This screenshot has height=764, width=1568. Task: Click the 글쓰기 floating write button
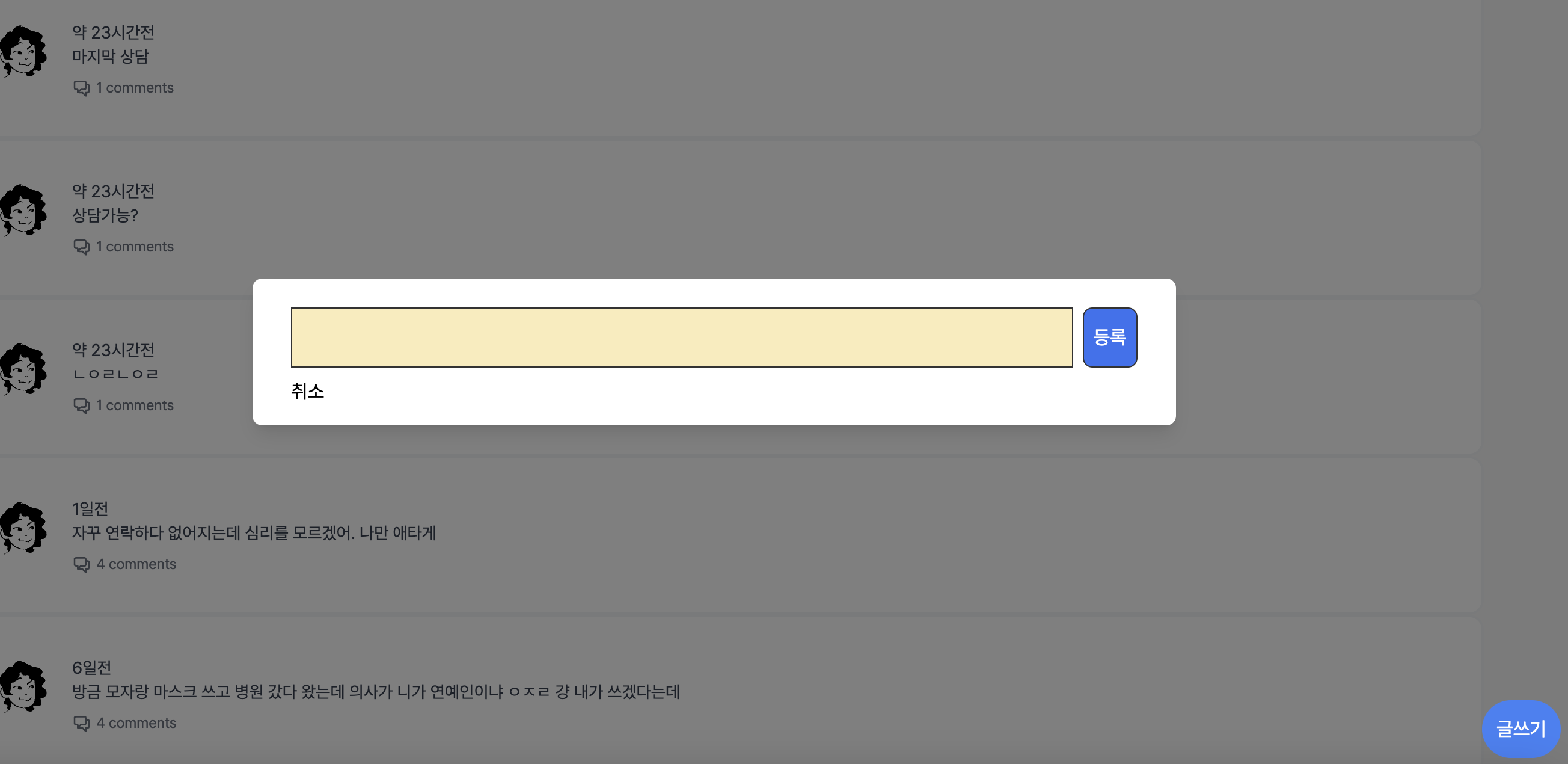click(1520, 728)
